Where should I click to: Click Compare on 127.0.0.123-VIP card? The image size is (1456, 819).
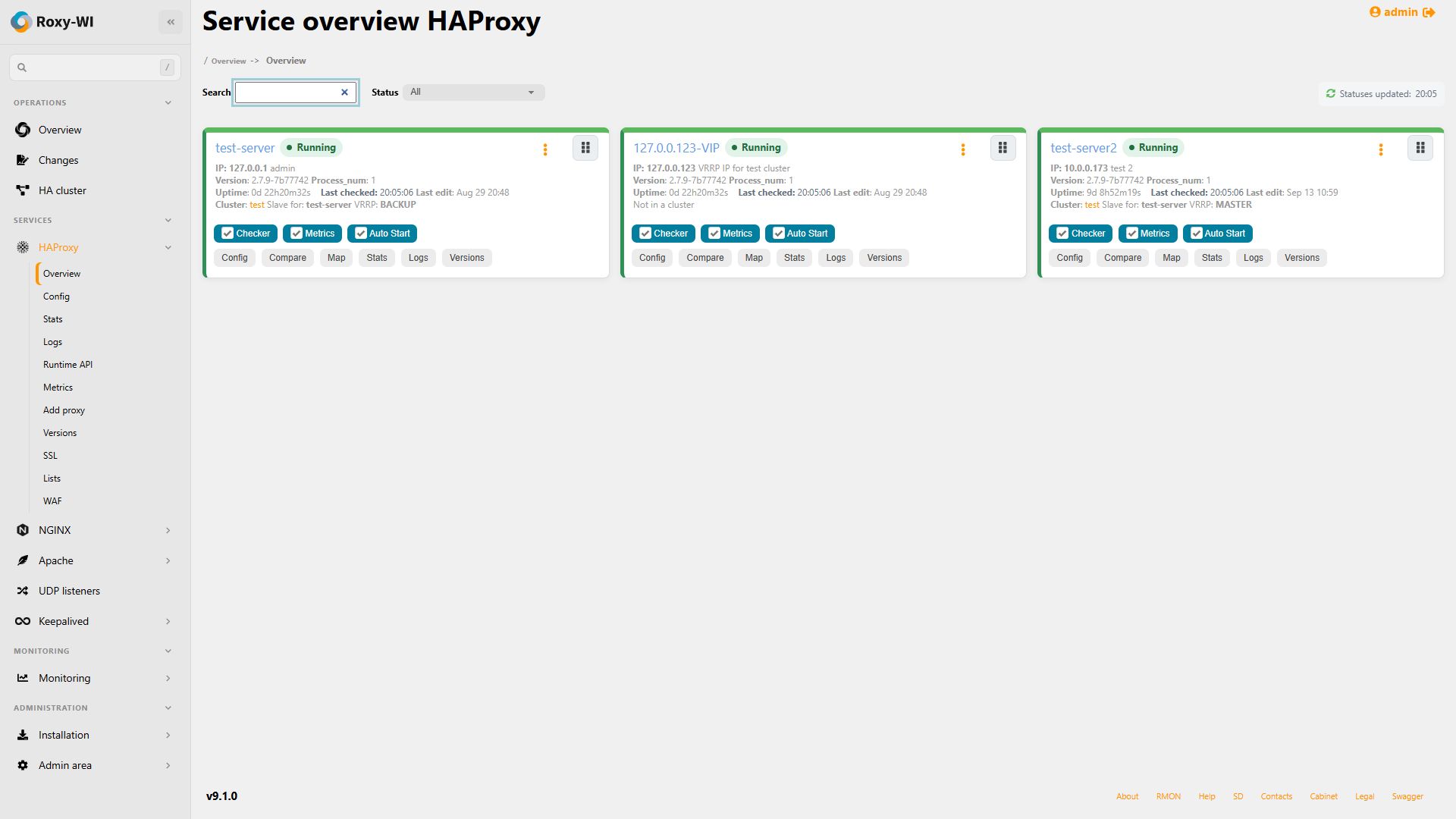tap(705, 258)
